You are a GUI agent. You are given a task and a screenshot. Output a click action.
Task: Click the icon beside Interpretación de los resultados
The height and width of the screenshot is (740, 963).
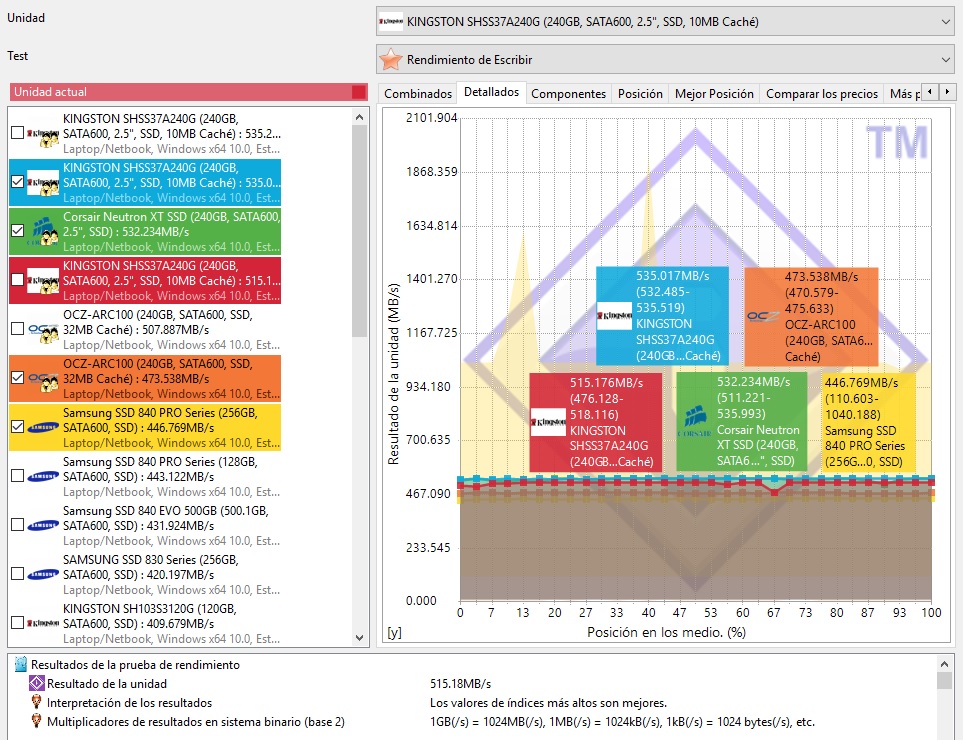click(37, 702)
